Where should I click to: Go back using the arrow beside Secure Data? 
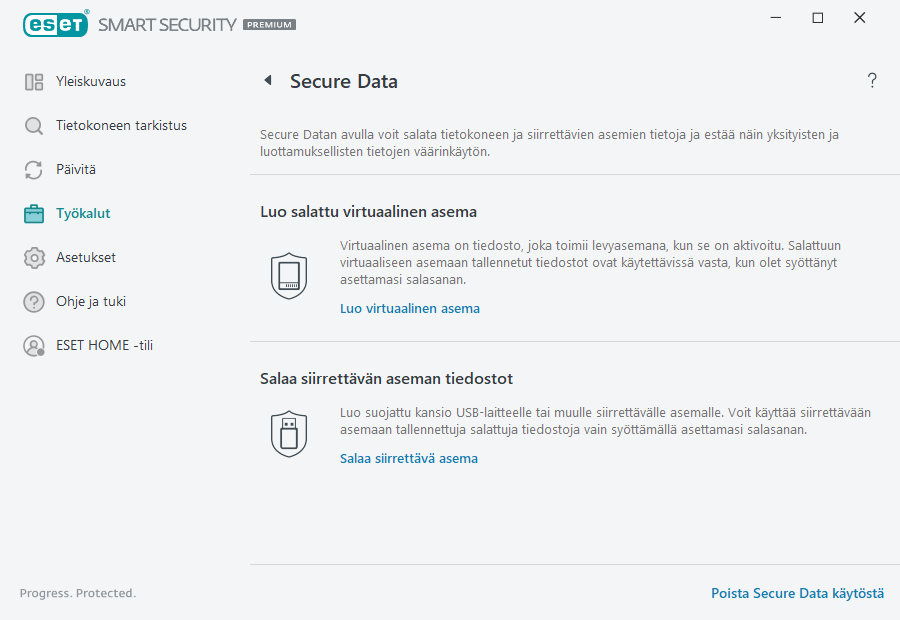267,80
